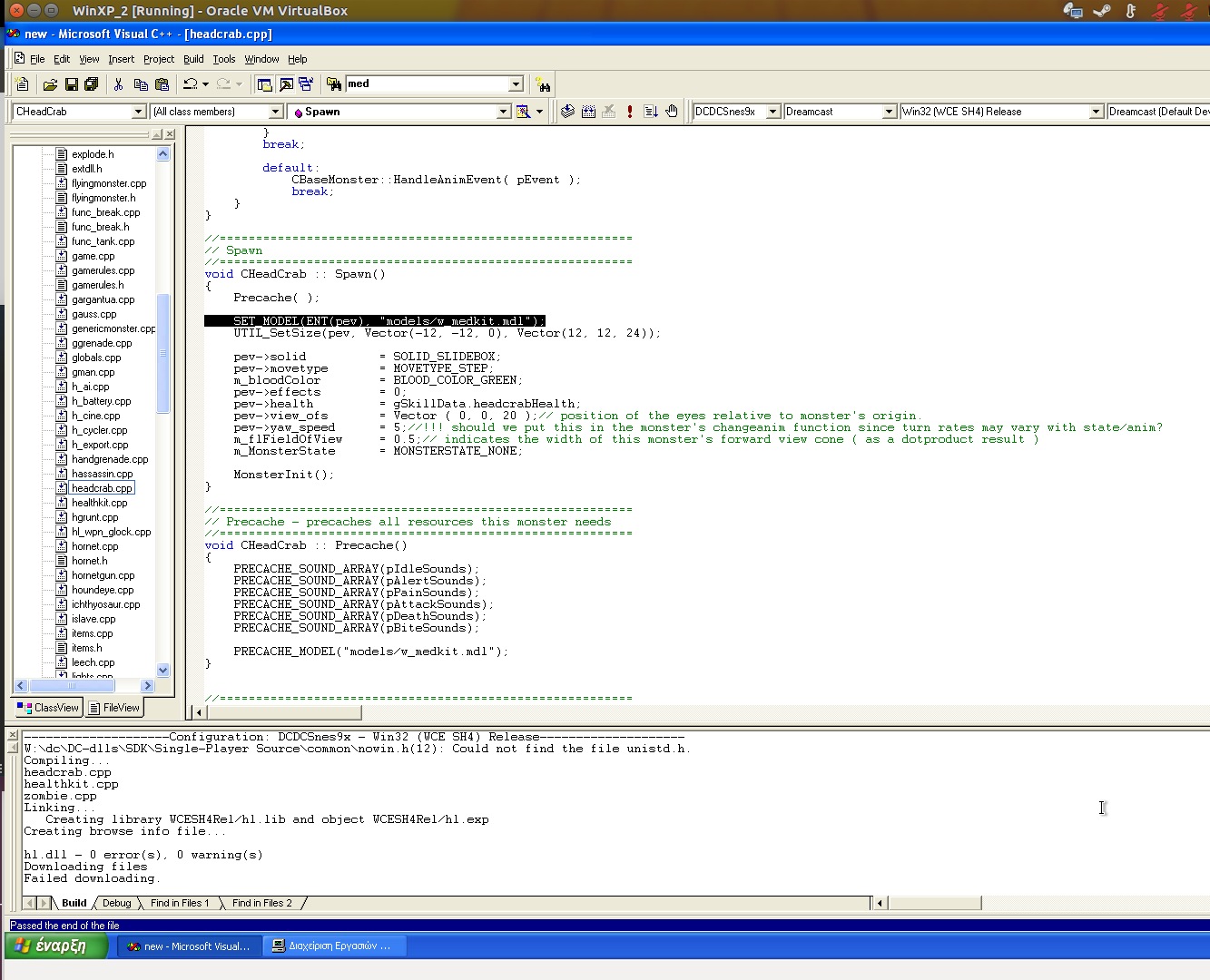
Task: Expand the (All class members) filter dropdown
Action: 276,112
